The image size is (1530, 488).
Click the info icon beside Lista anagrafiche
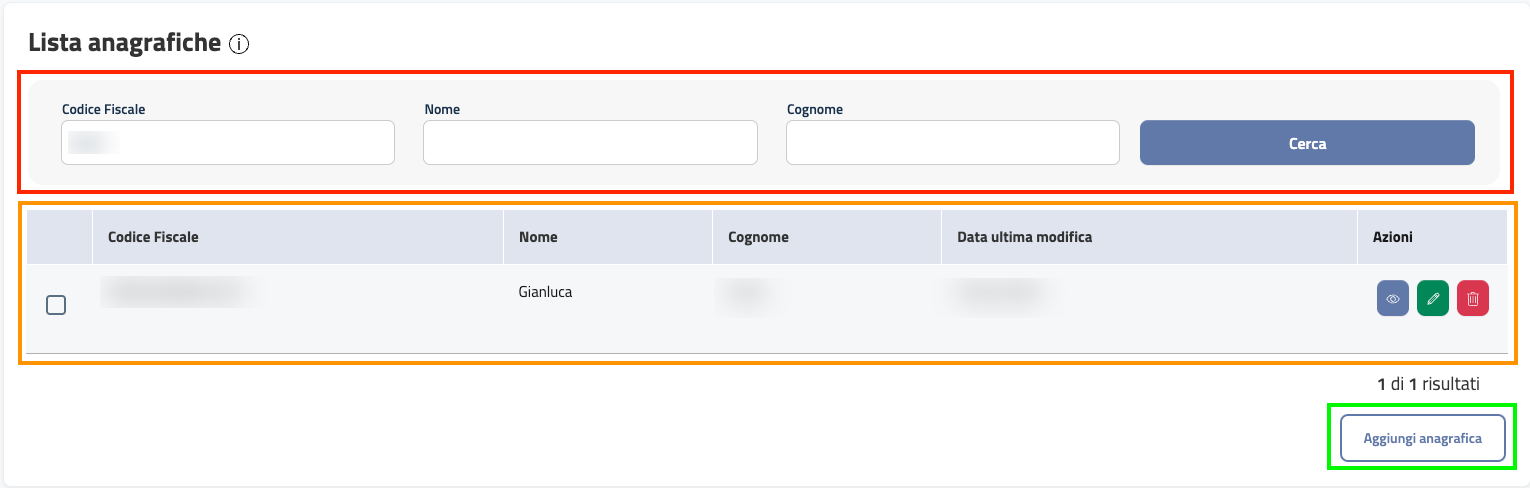coord(238,44)
